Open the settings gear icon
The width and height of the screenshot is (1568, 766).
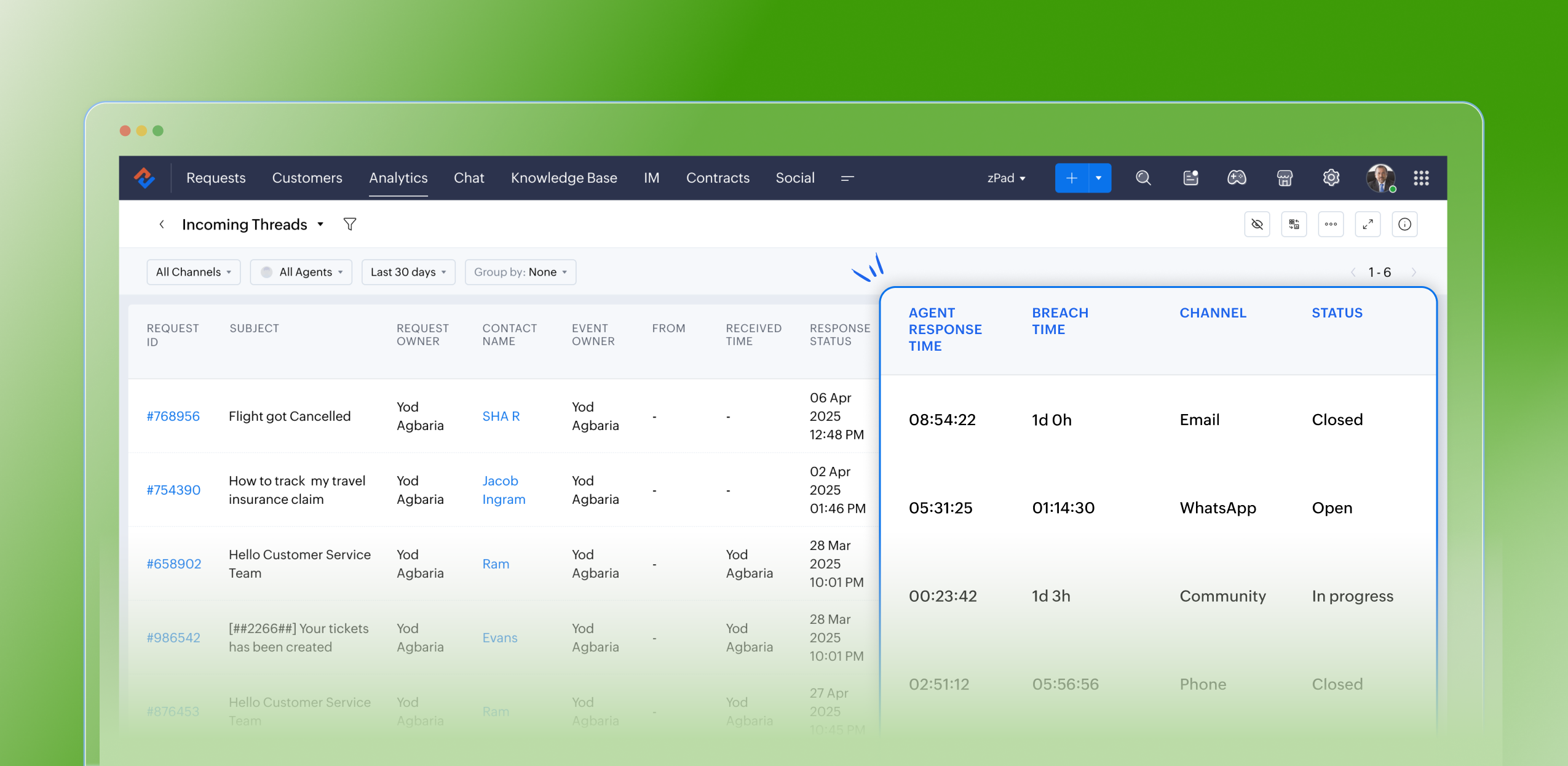pyautogui.click(x=1331, y=178)
